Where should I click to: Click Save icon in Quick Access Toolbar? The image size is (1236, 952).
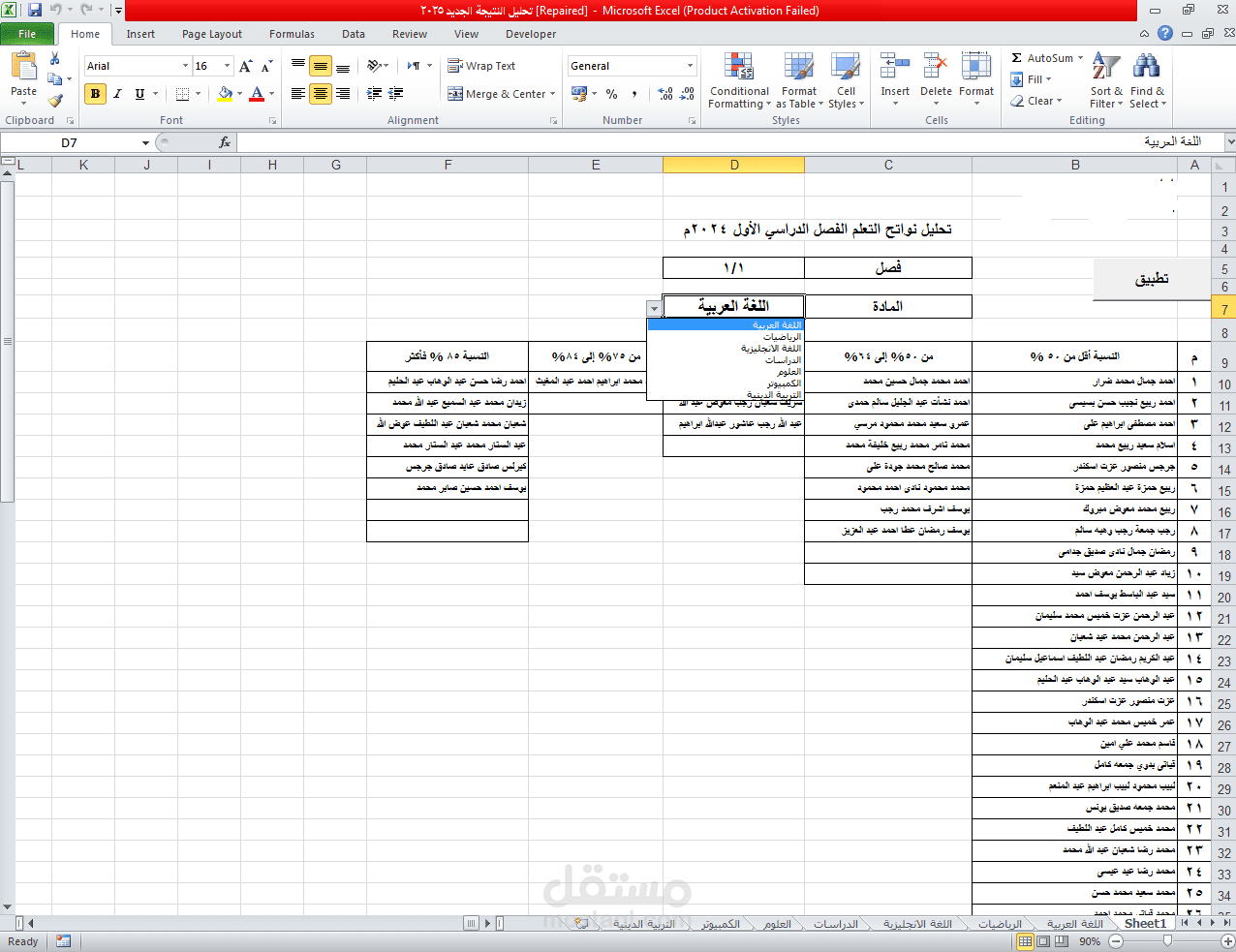coord(35,11)
